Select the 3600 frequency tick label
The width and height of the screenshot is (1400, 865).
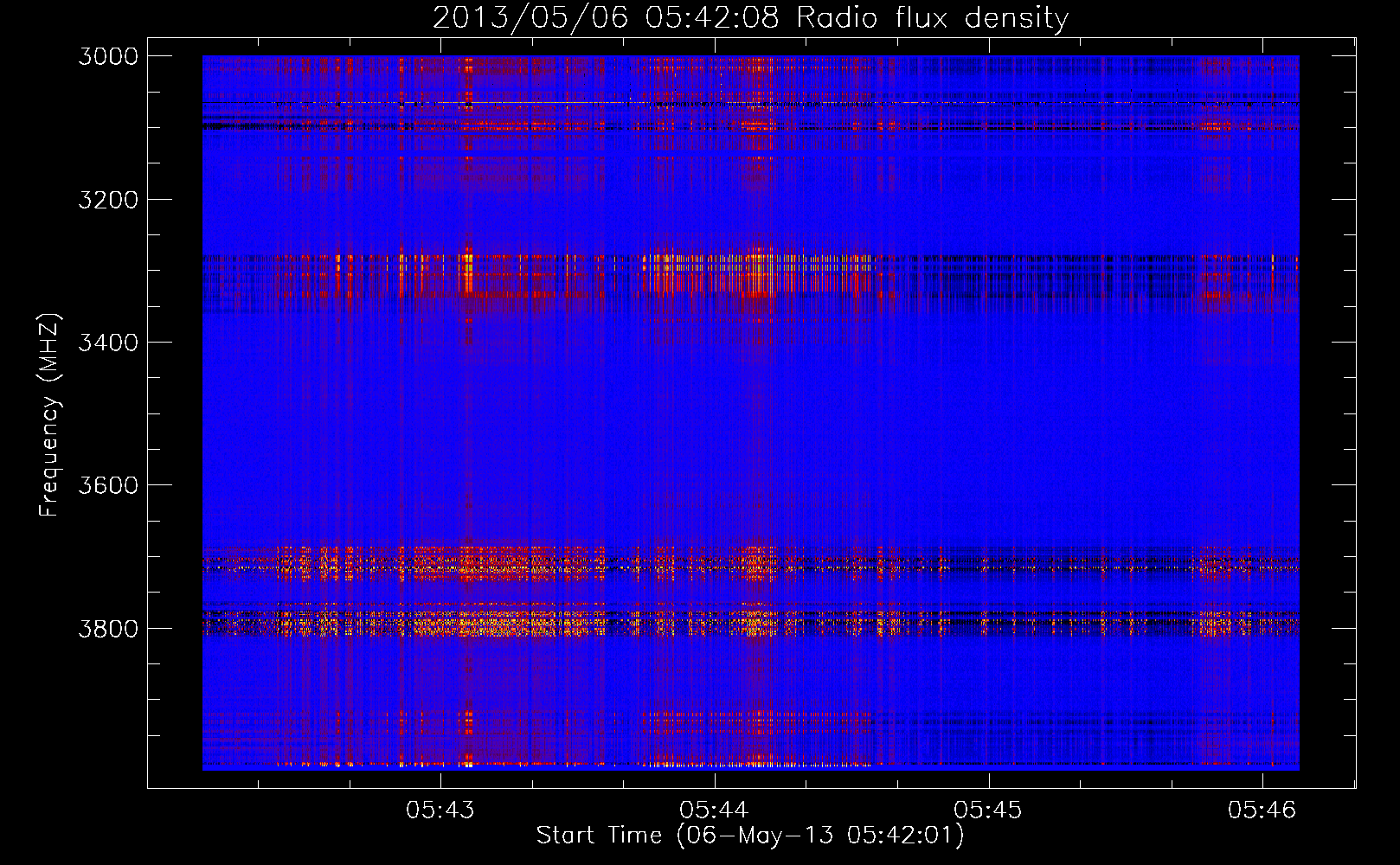(108, 485)
